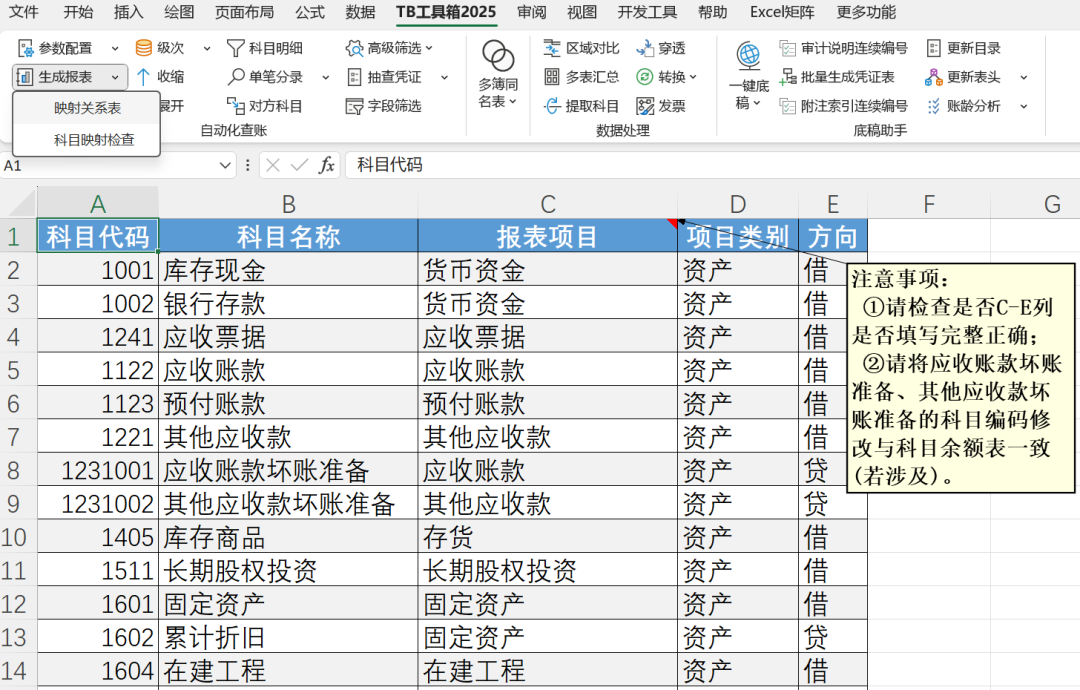The height and width of the screenshot is (690, 1080).
Task: Click the 级次 database icon
Action: [143, 48]
